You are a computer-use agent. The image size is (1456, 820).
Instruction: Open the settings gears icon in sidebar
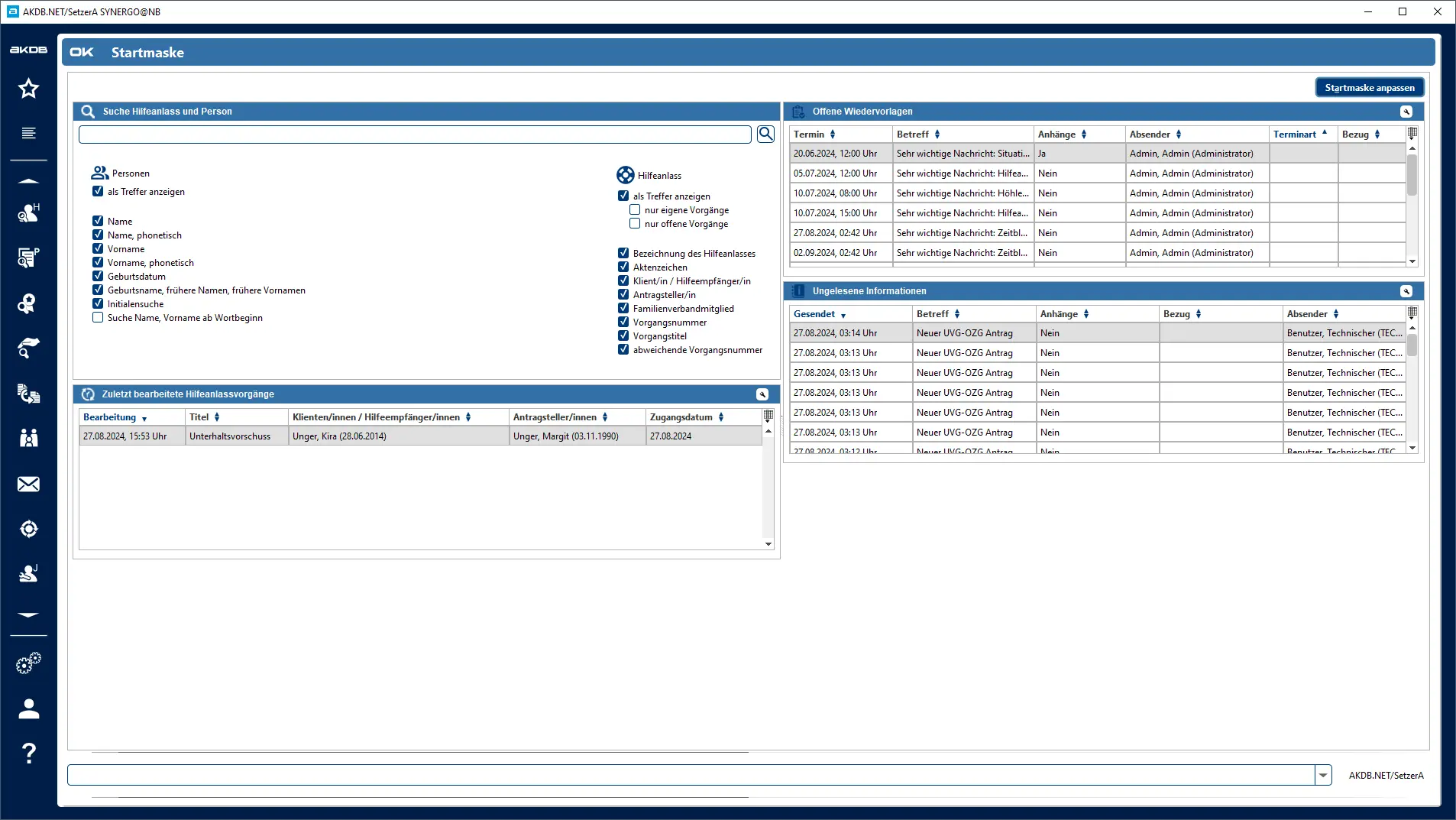pyautogui.click(x=28, y=663)
